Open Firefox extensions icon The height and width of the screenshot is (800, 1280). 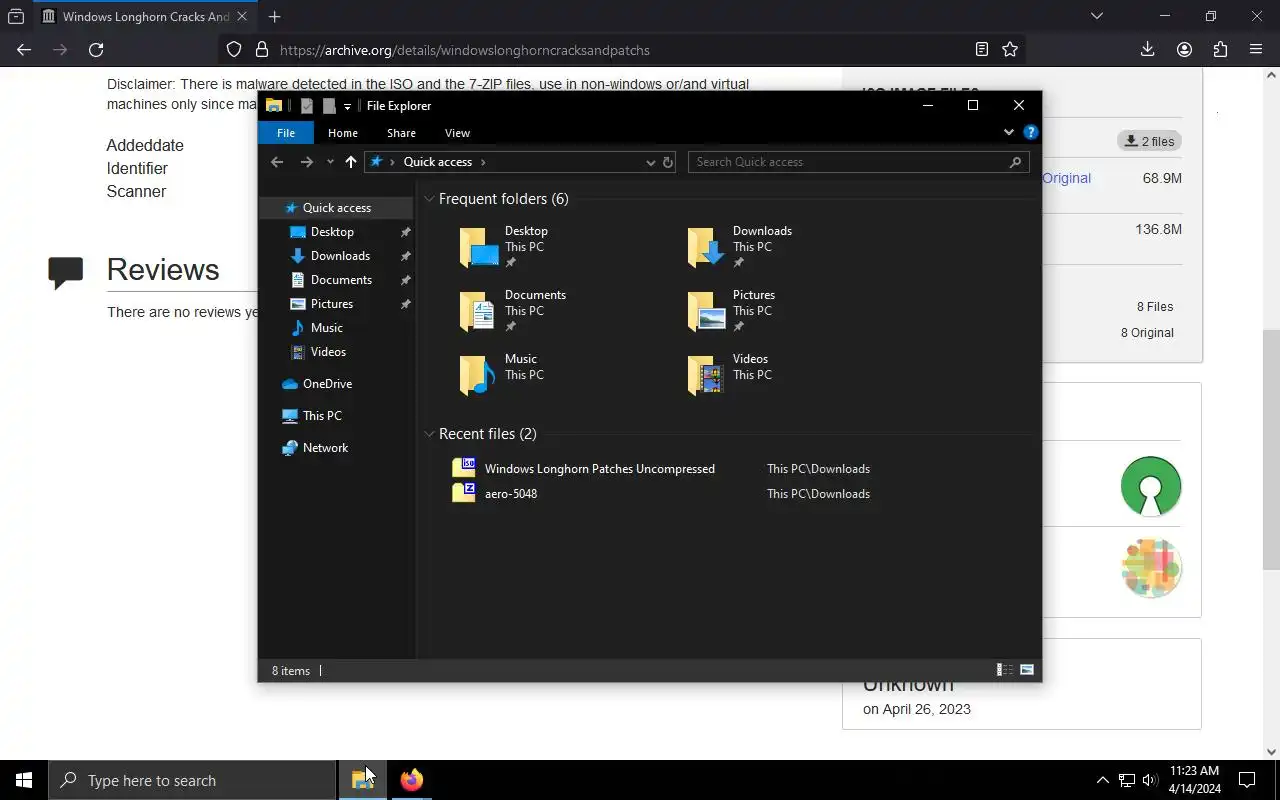(x=1220, y=50)
